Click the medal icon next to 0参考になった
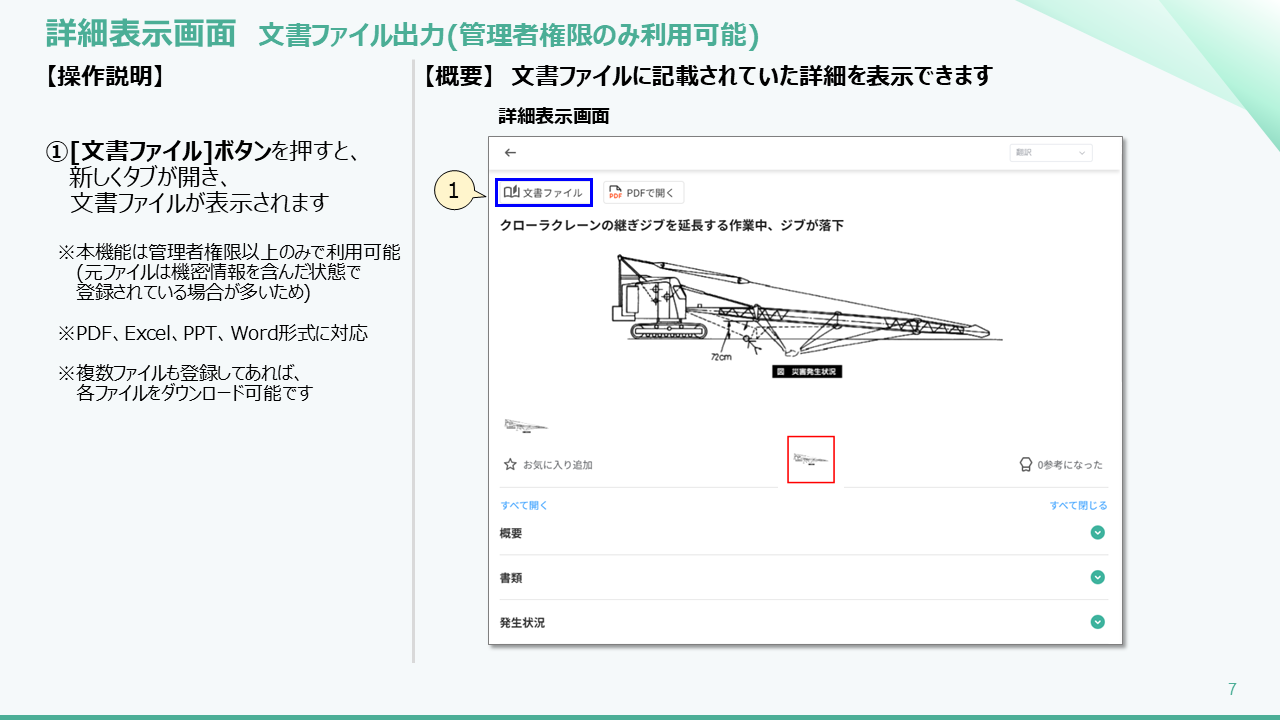This screenshot has height=720, width=1280. coord(1025,464)
